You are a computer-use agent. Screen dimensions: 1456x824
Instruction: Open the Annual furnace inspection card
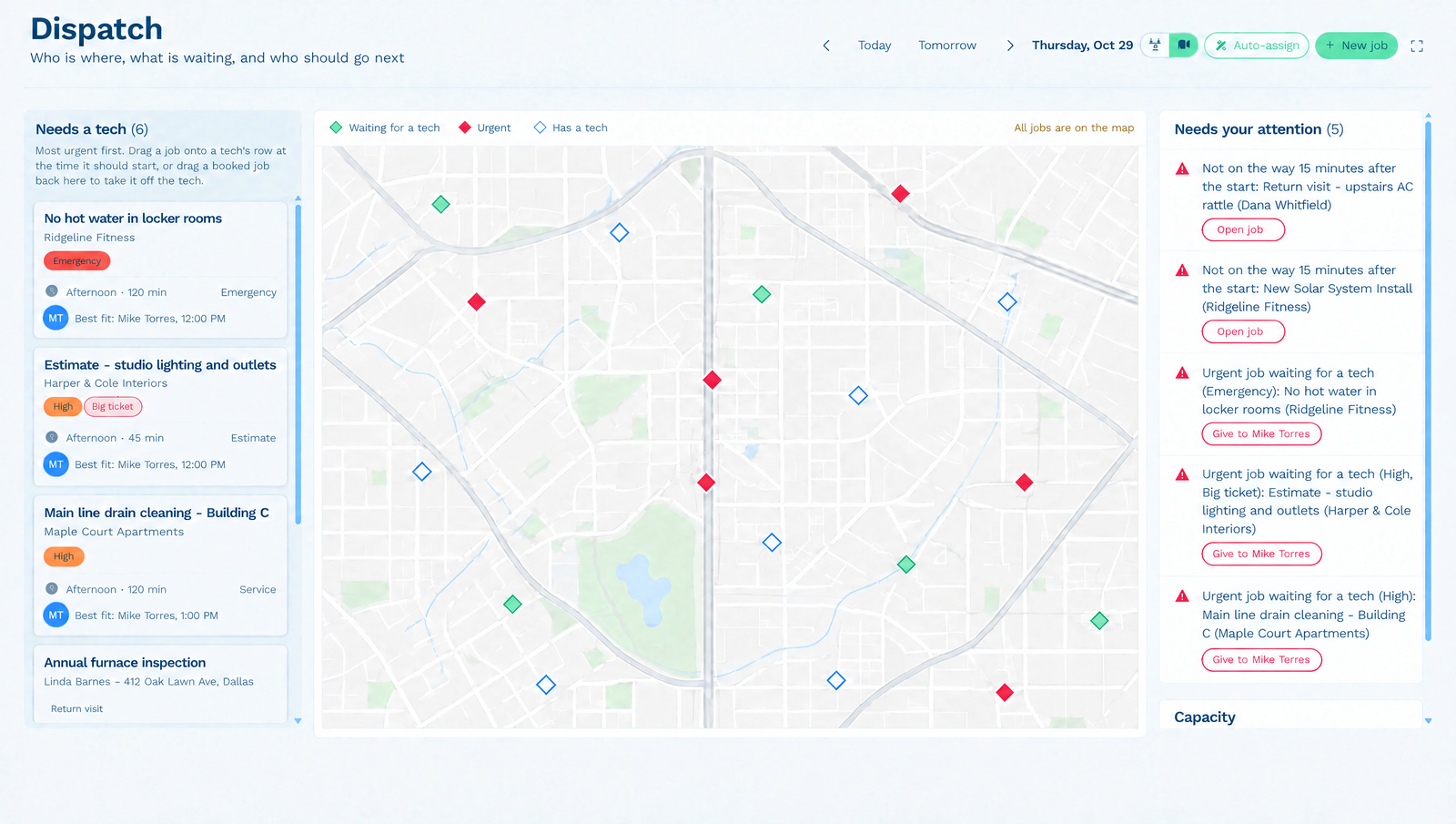click(161, 685)
